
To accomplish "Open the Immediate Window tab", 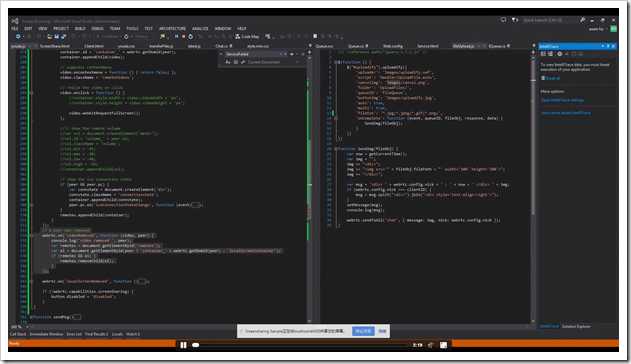I will [x=46, y=334].
